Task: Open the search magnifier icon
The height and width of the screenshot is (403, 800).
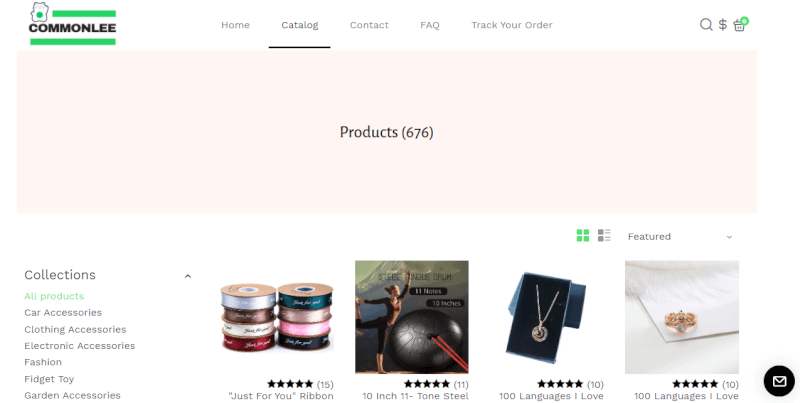Action: 706,24
